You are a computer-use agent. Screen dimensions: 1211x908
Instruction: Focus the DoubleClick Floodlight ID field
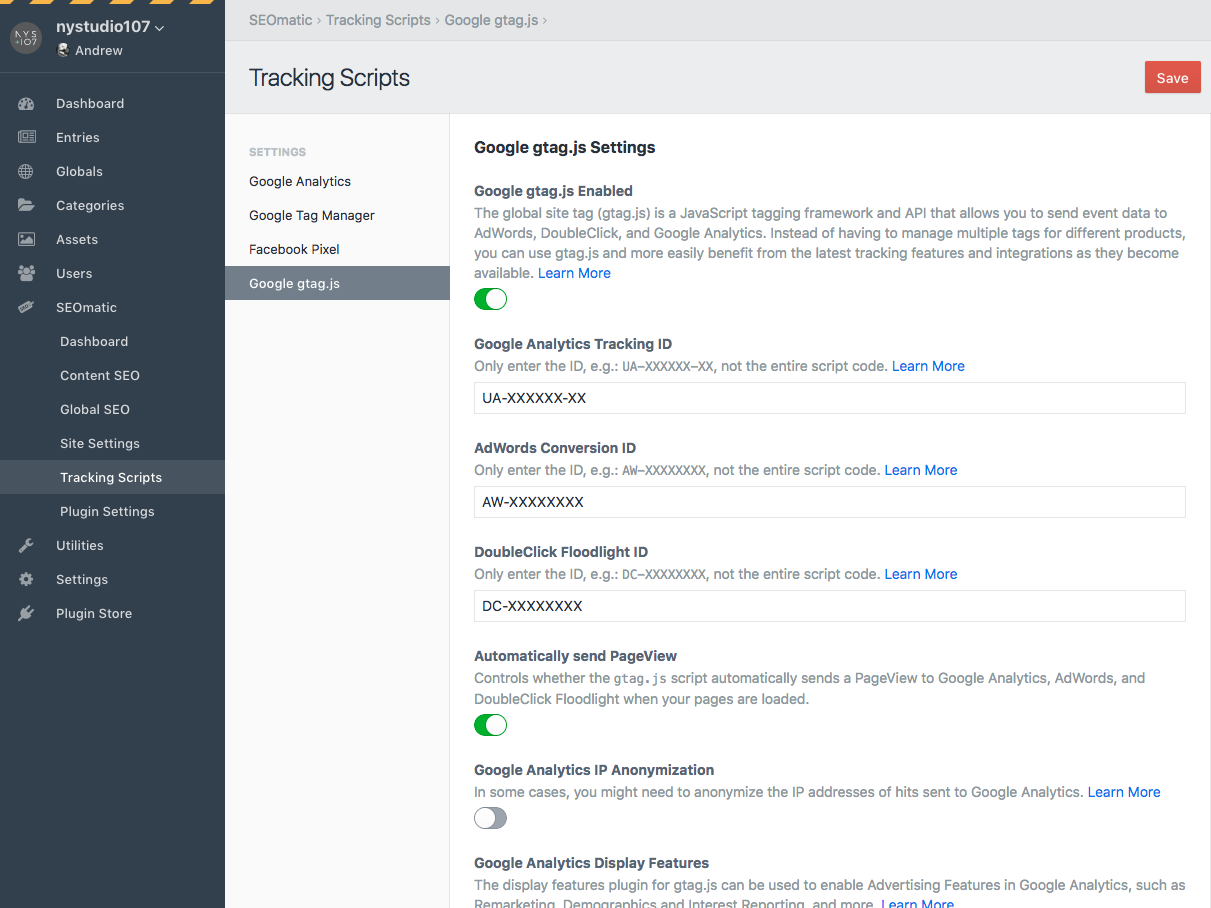click(830, 606)
